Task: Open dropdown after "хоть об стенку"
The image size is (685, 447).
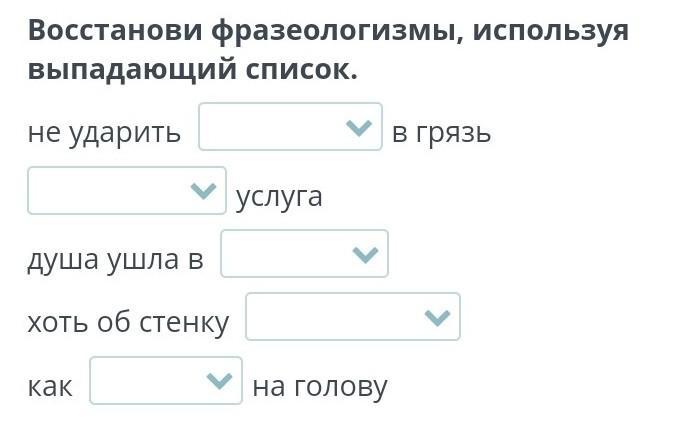Action: [x=352, y=317]
